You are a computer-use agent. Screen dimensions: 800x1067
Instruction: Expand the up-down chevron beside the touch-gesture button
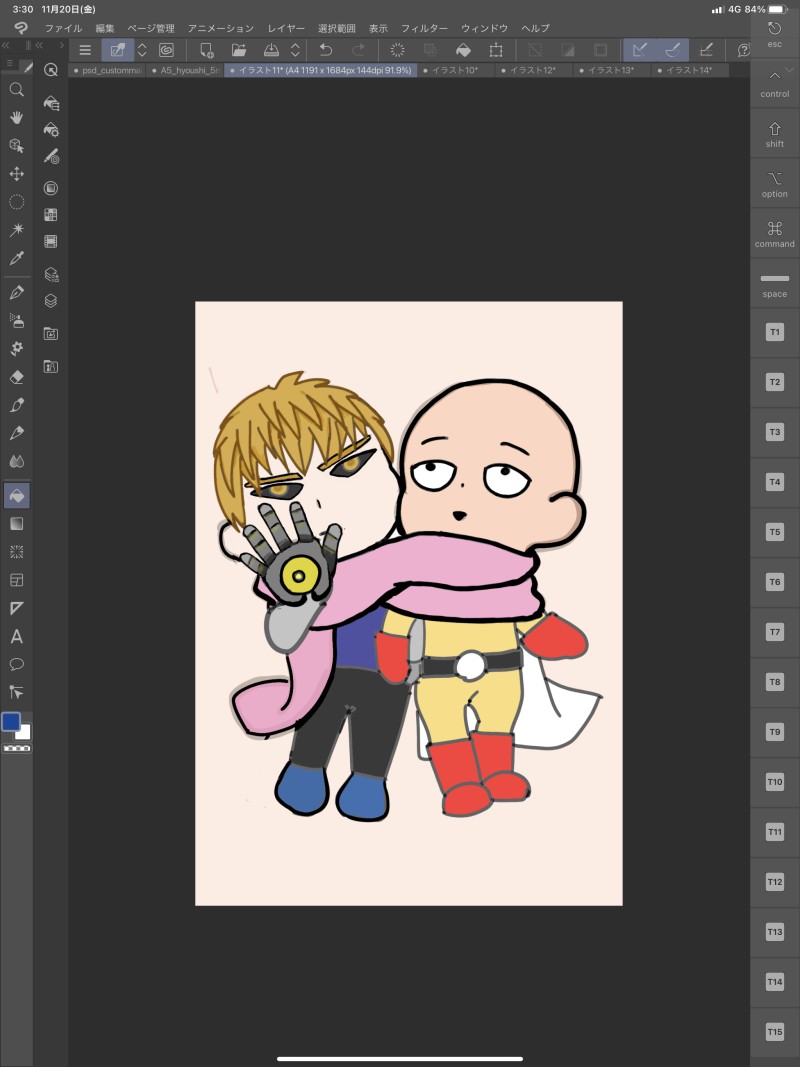point(142,50)
